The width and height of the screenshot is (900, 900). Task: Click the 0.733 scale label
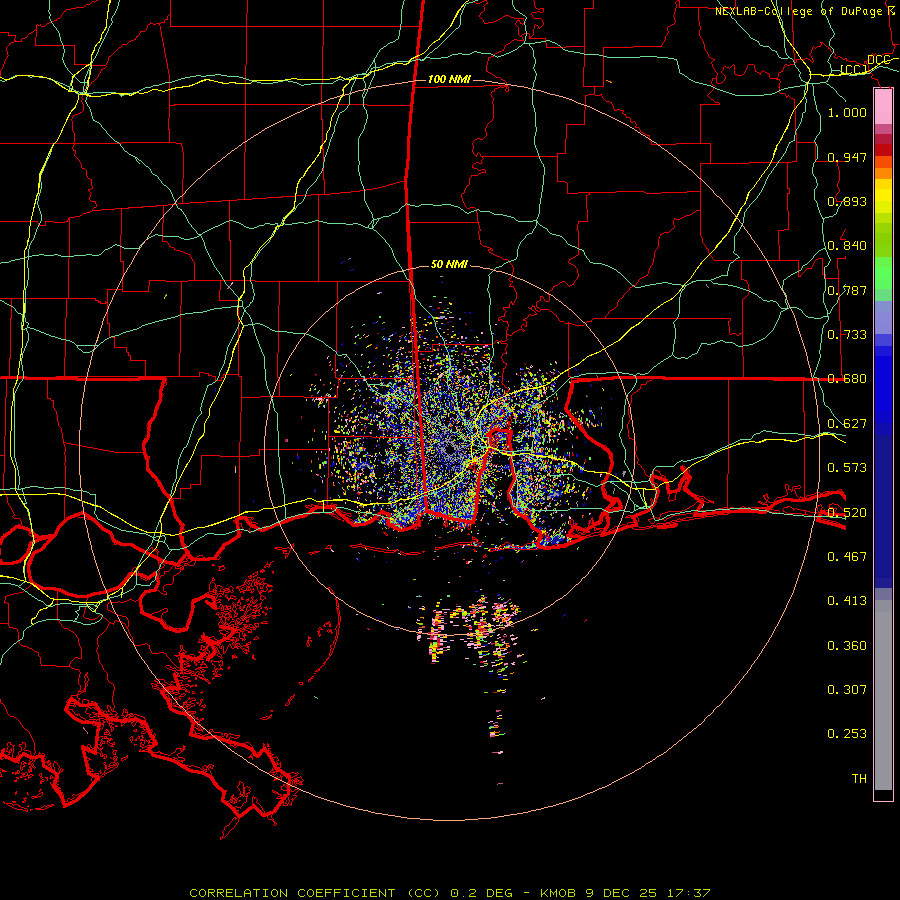[x=847, y=335]
